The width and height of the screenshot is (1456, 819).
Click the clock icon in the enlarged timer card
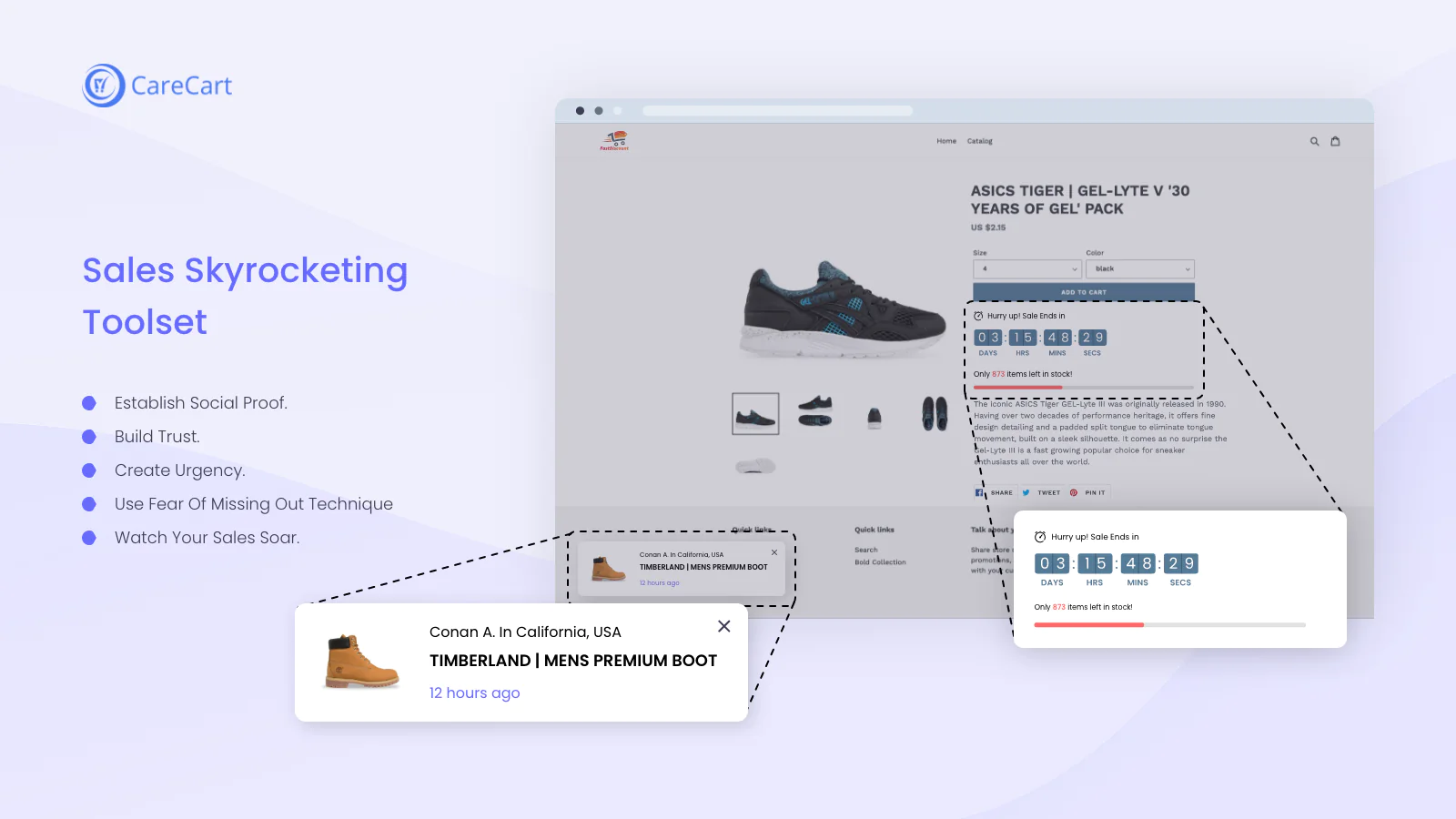(x=1040, y=537)
